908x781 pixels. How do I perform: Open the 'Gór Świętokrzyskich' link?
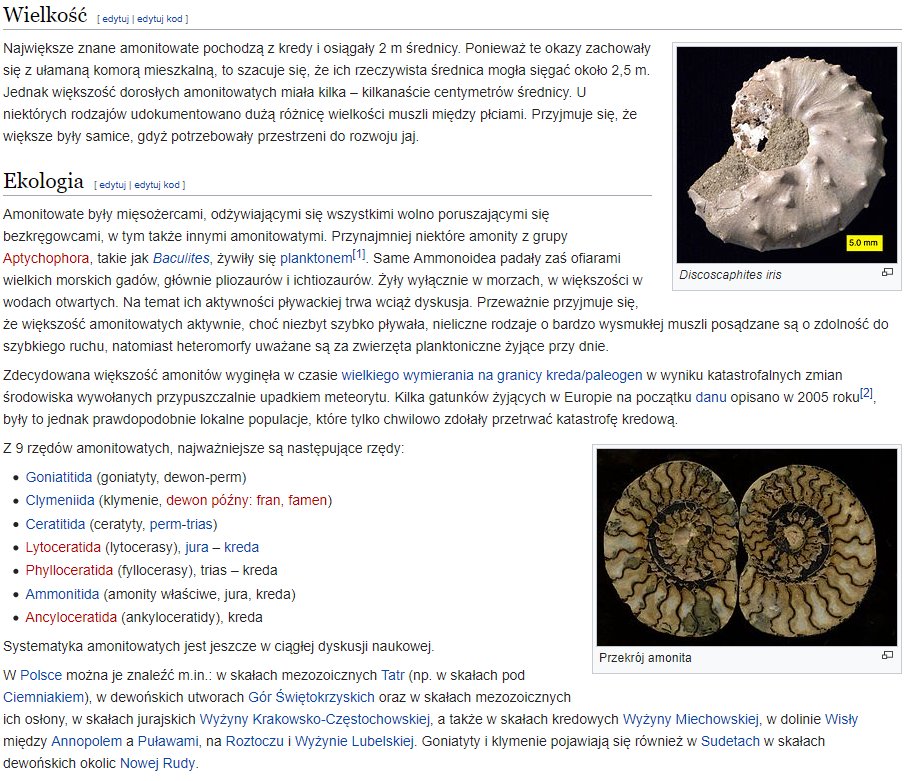(312, 697)
